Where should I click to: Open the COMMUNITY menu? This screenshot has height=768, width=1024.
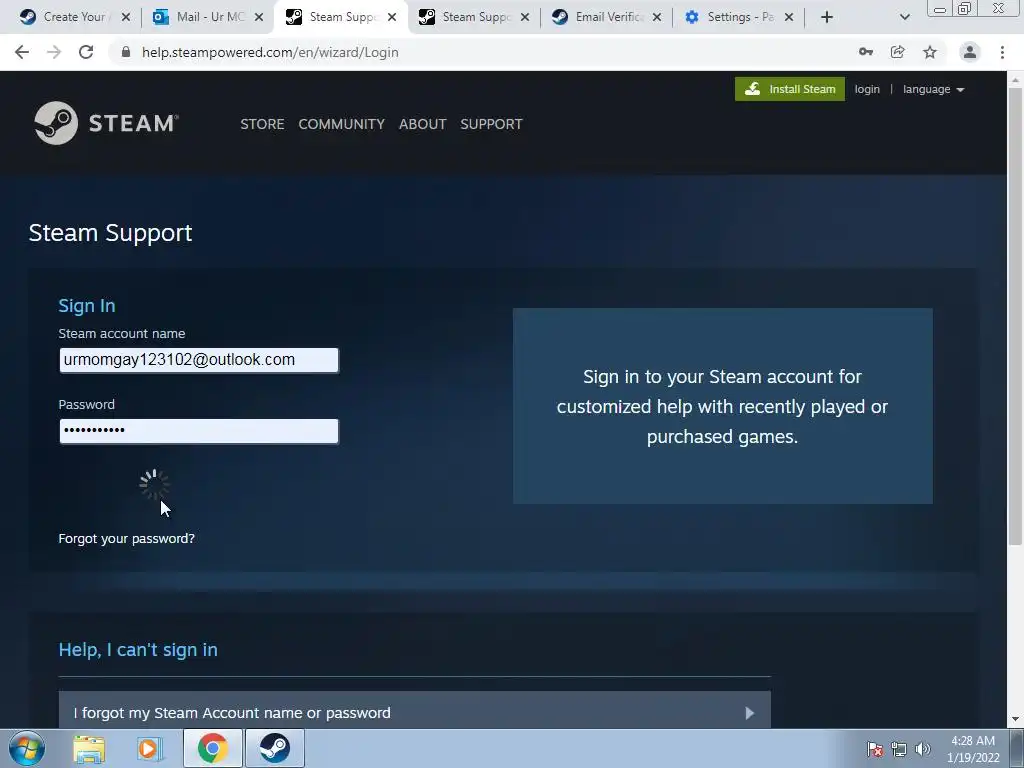click(x=342, y=124)
